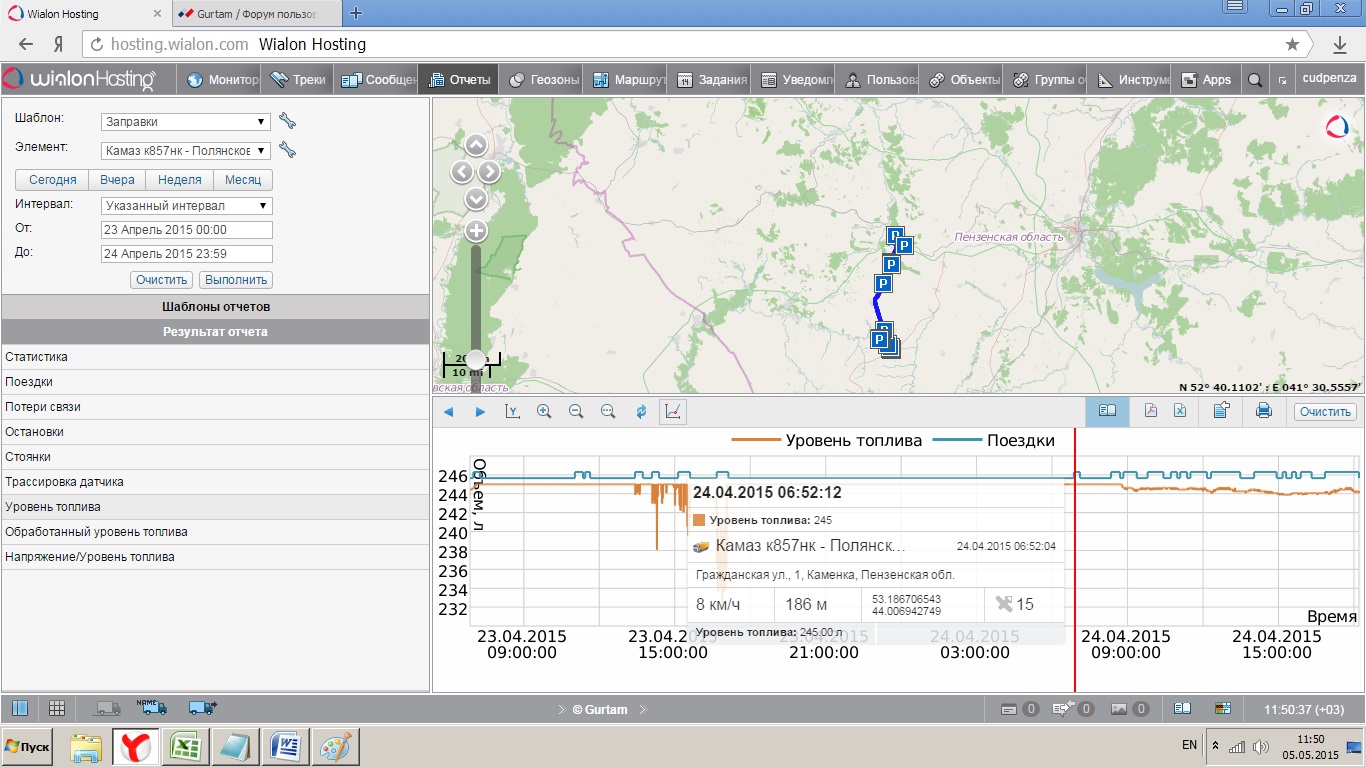Click the chart zoom out magnifier icon

pos(576,411)
